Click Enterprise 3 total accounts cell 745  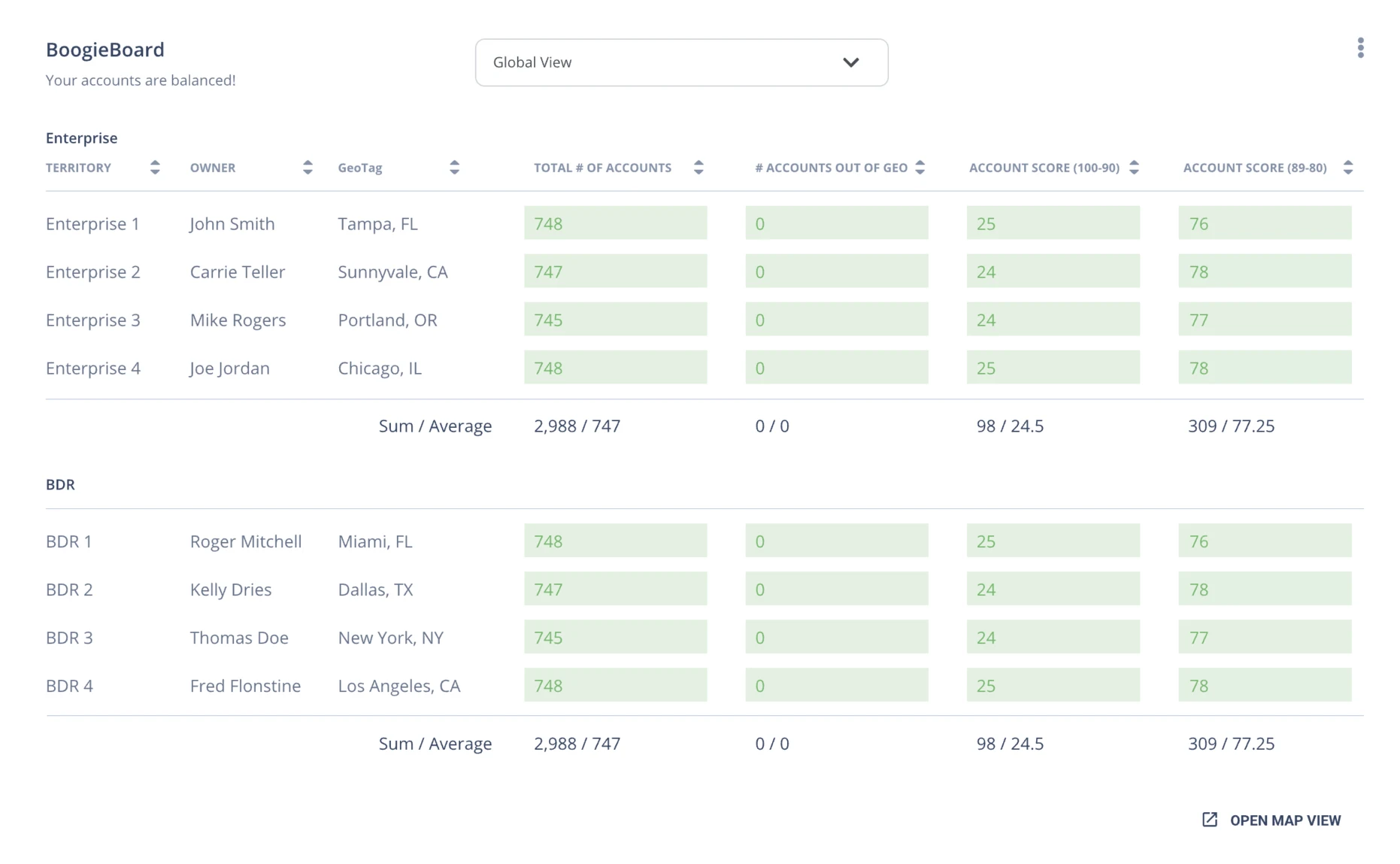coord(615,319)
